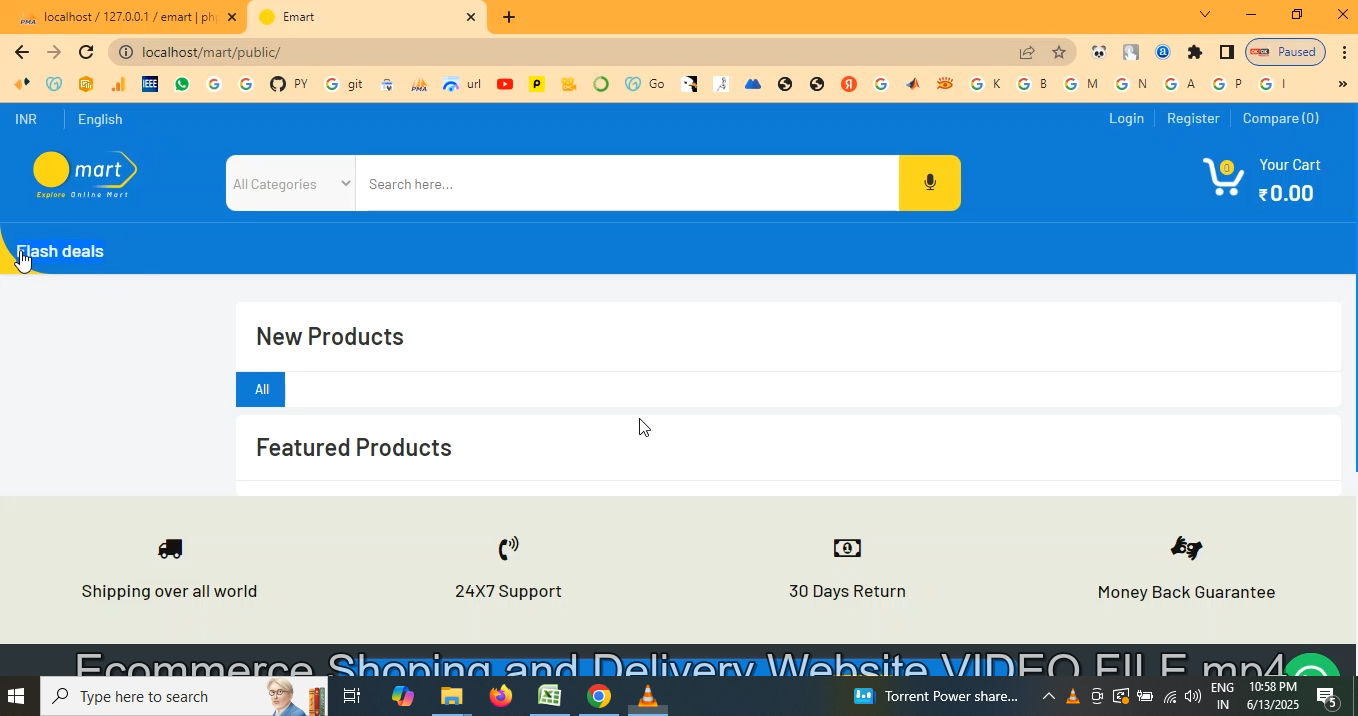The image size is (1358, 716).
Task: Open the shopping cart icon
Action: click(1222, 177)
